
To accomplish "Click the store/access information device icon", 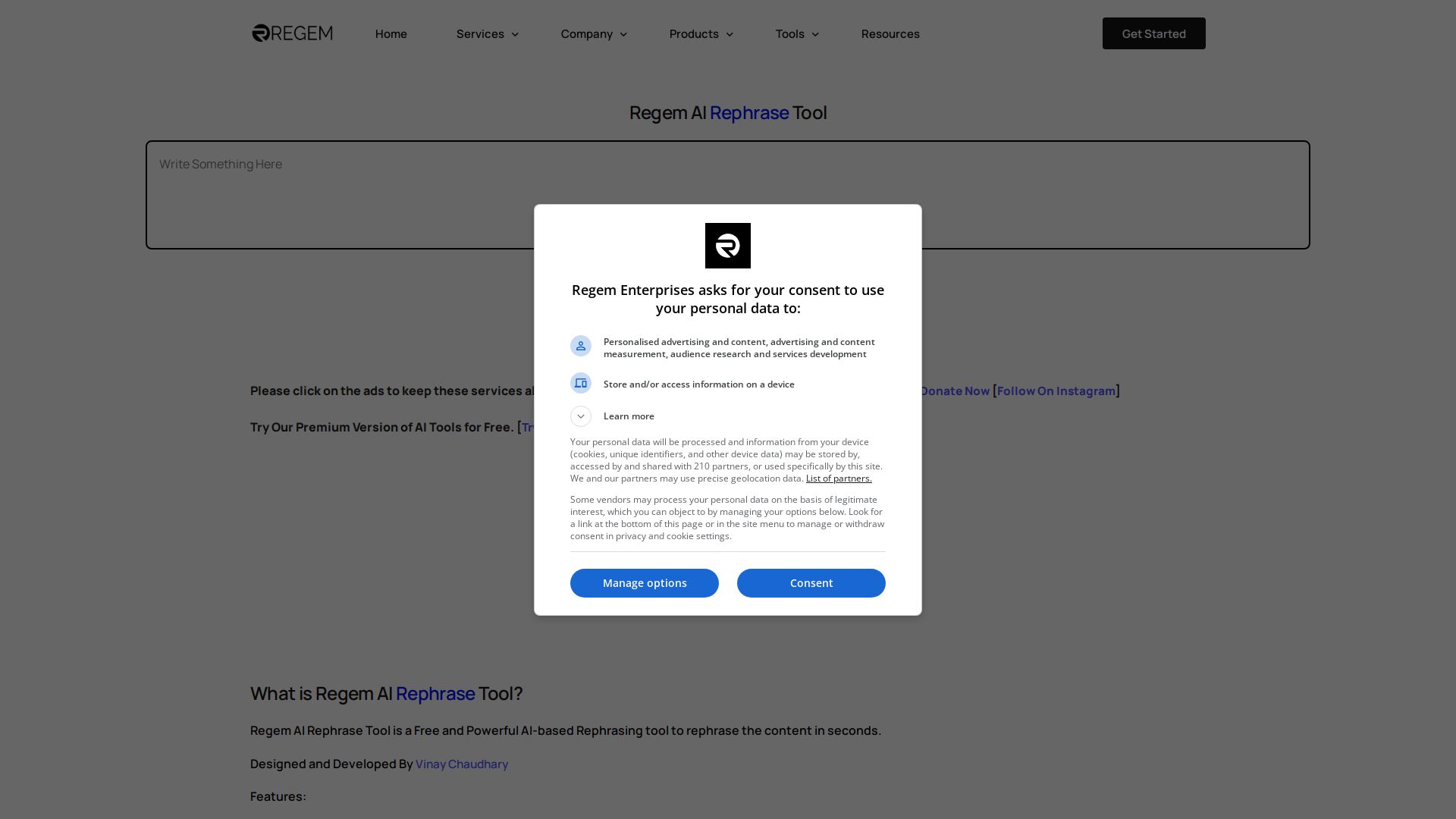I will pos(581,383).
